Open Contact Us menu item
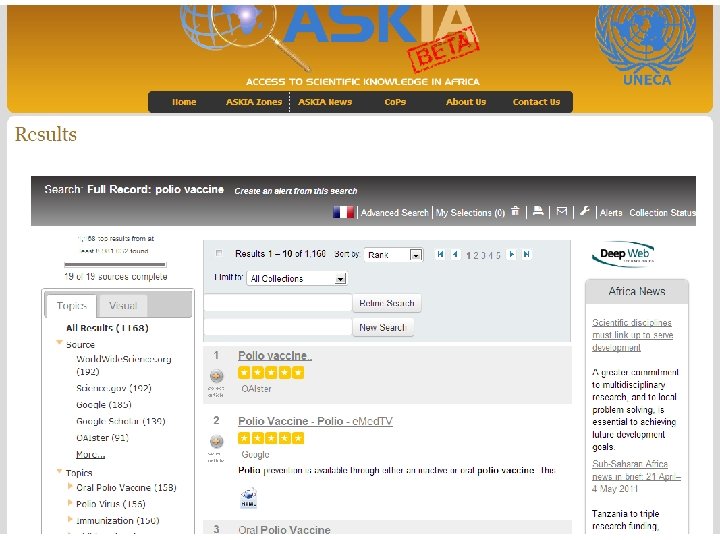 (536, 102)
